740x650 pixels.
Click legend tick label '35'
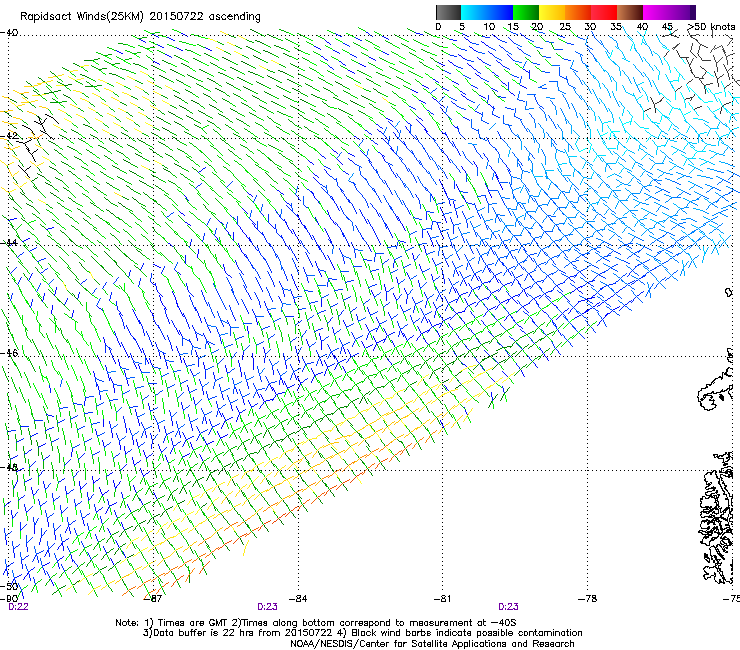tap(616, 27)
